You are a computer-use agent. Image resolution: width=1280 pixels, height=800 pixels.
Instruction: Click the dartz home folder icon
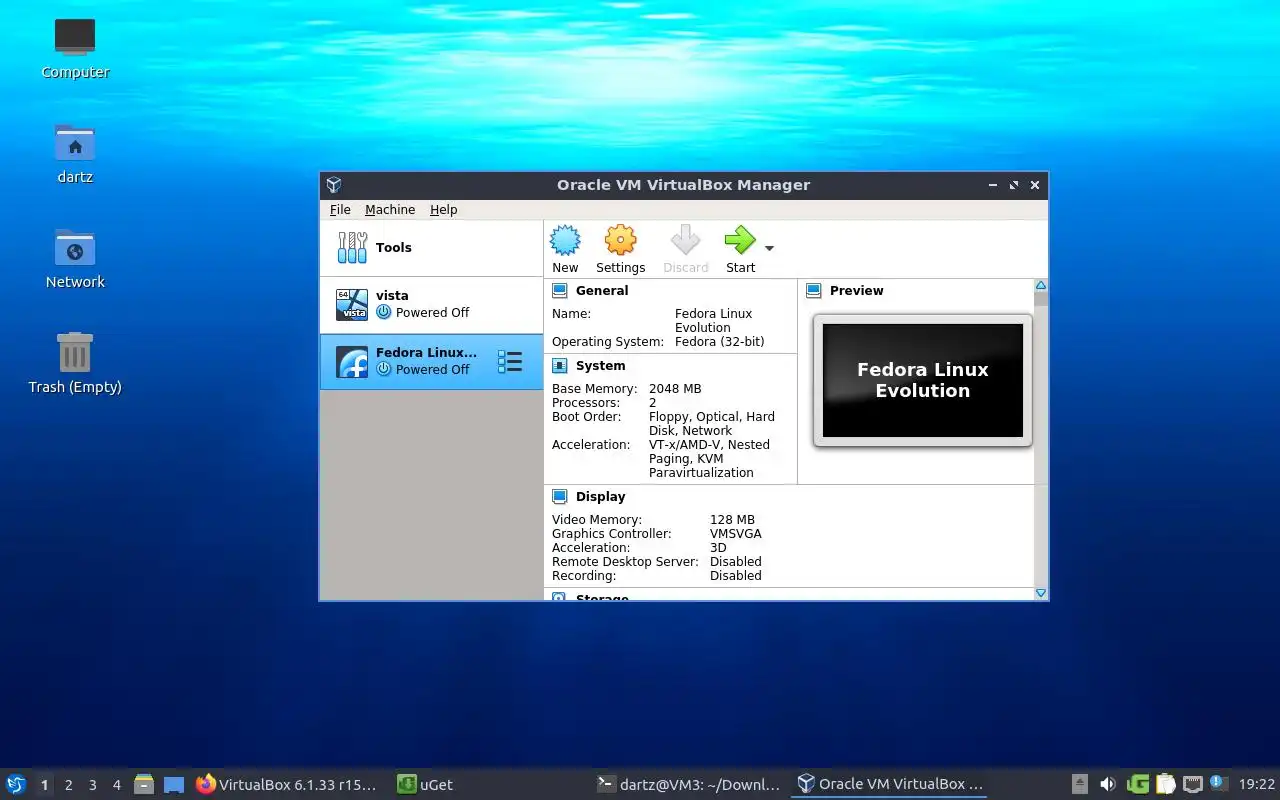click(x=75, y=143)
